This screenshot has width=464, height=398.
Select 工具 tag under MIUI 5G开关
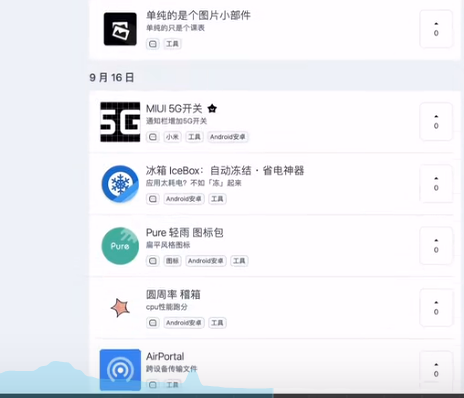point(194,137)
